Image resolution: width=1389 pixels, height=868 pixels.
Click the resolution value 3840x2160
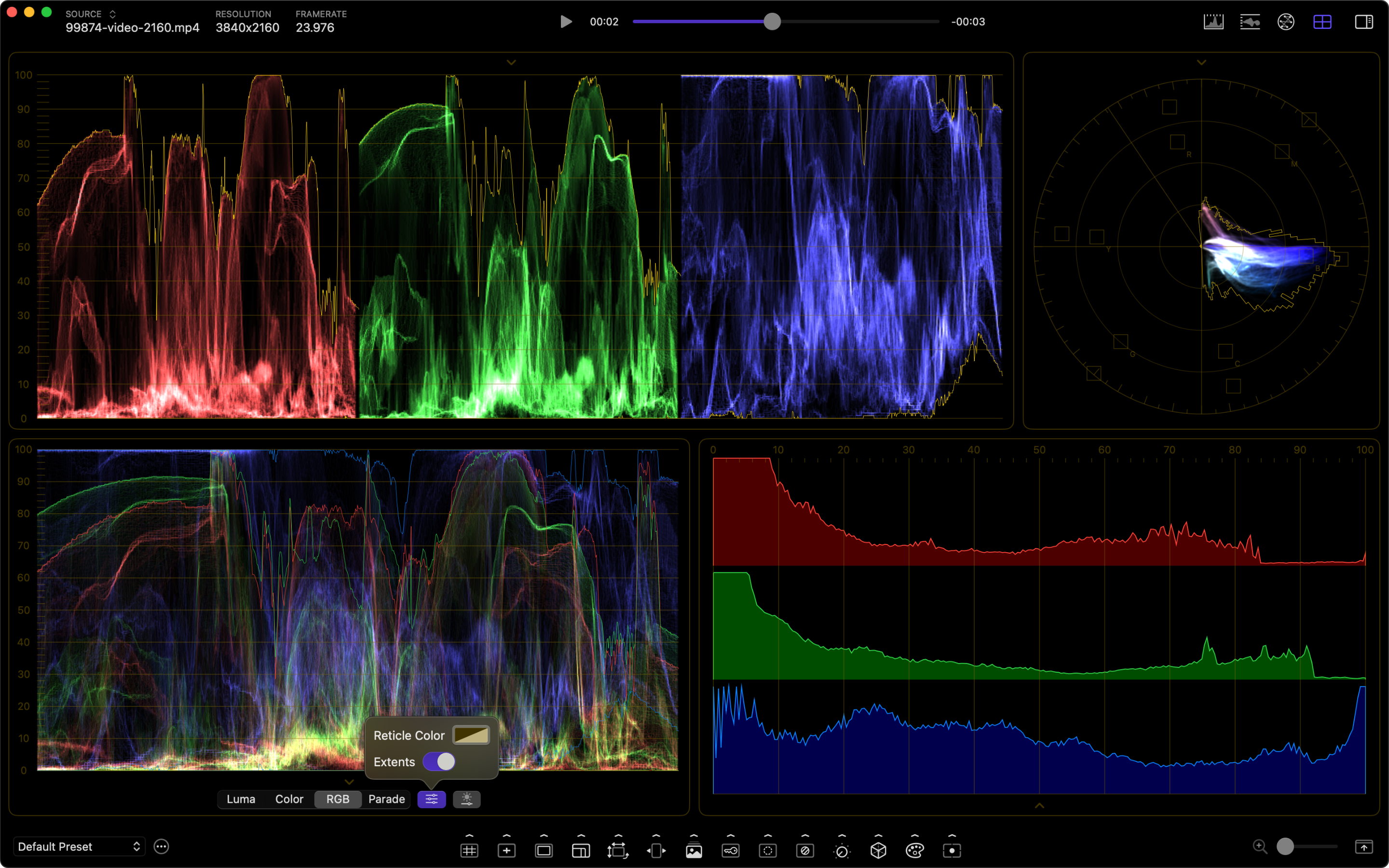coord(247,27)
